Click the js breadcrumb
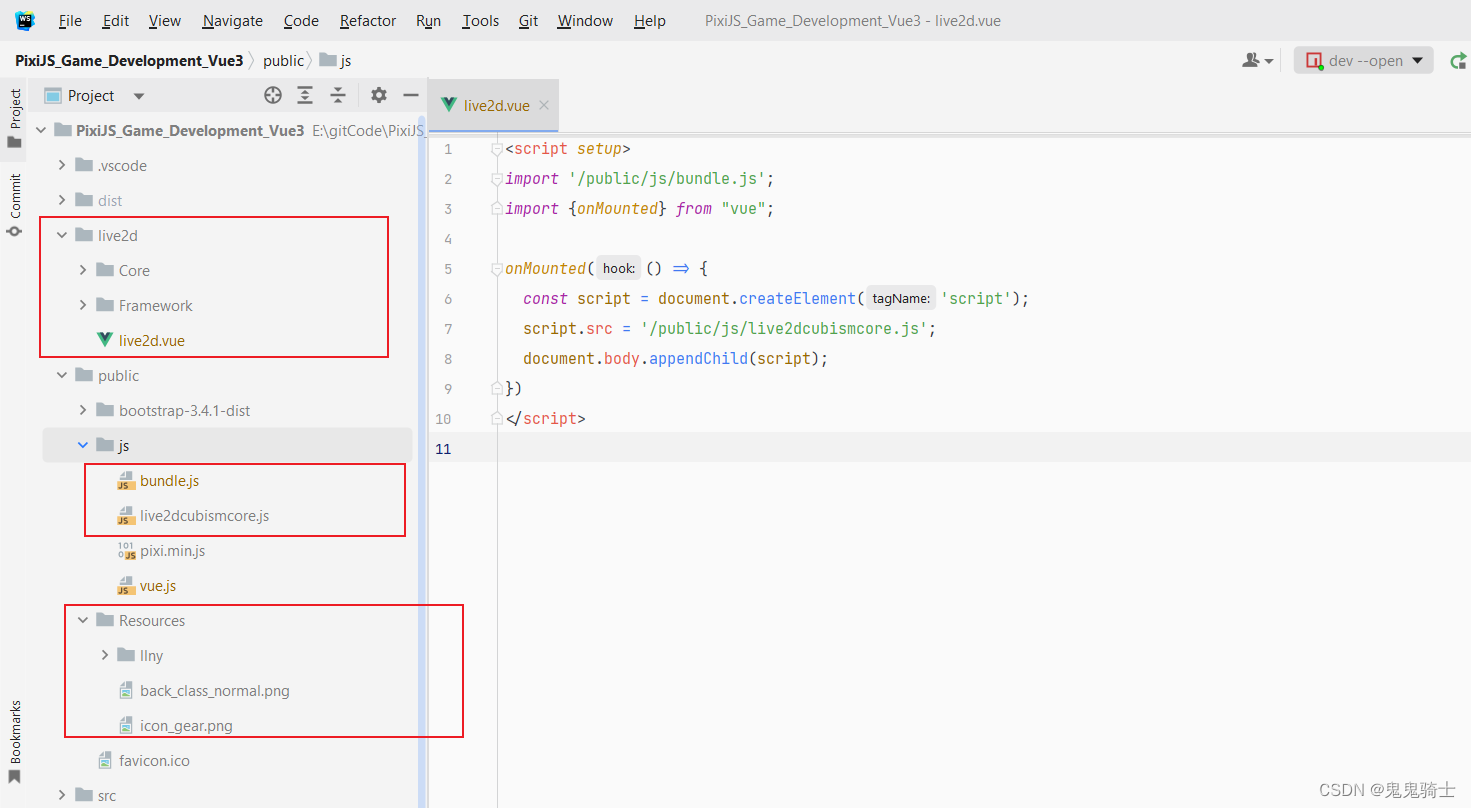The image size is (1471, 808). point(337,61)
